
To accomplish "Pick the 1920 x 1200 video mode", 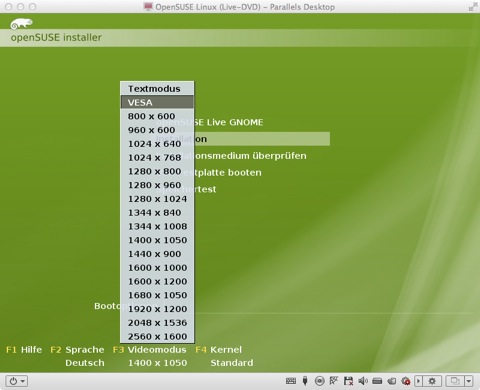I will point(157,309).
